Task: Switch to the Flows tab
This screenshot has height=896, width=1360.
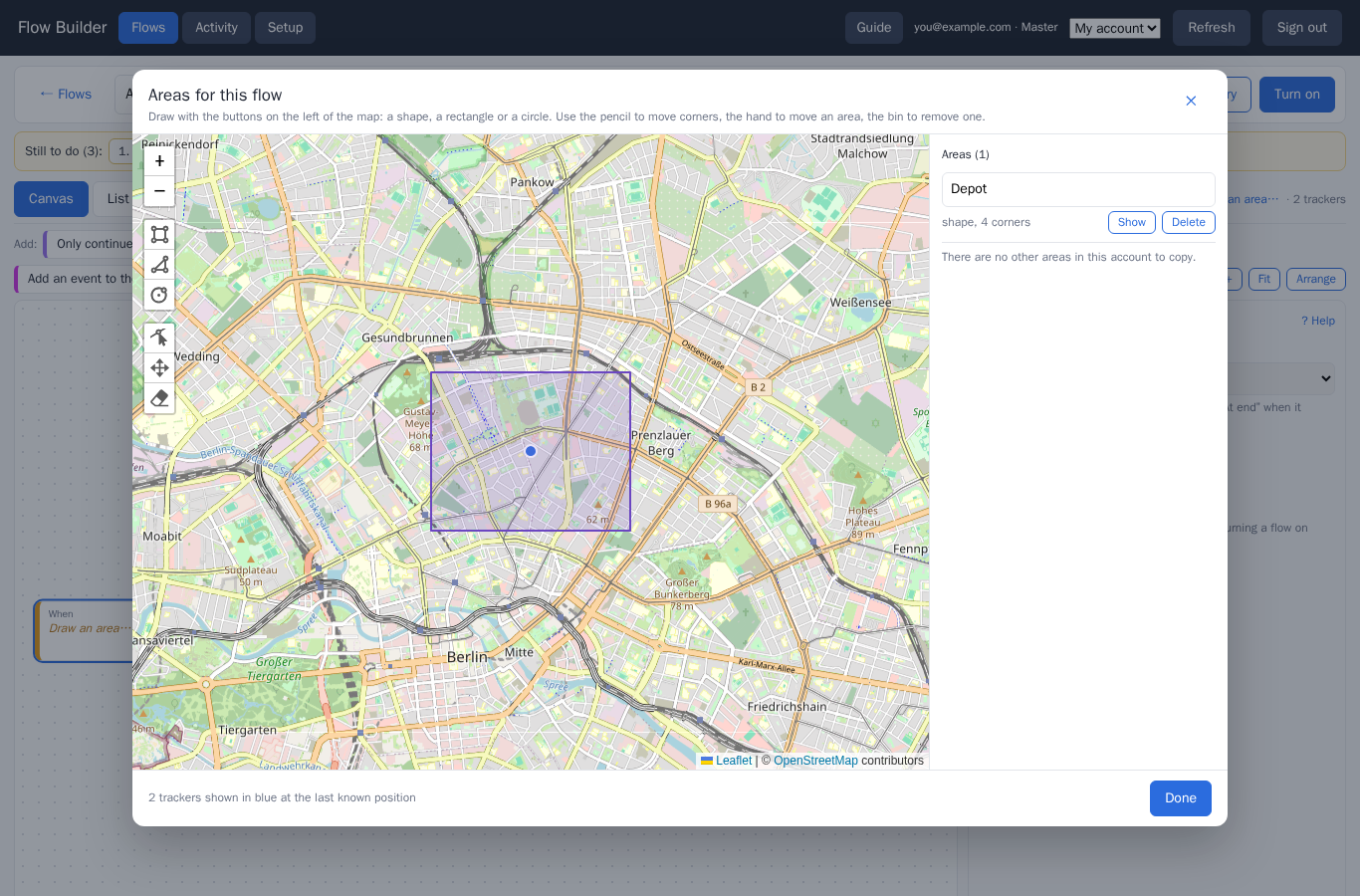Action: 148,28
